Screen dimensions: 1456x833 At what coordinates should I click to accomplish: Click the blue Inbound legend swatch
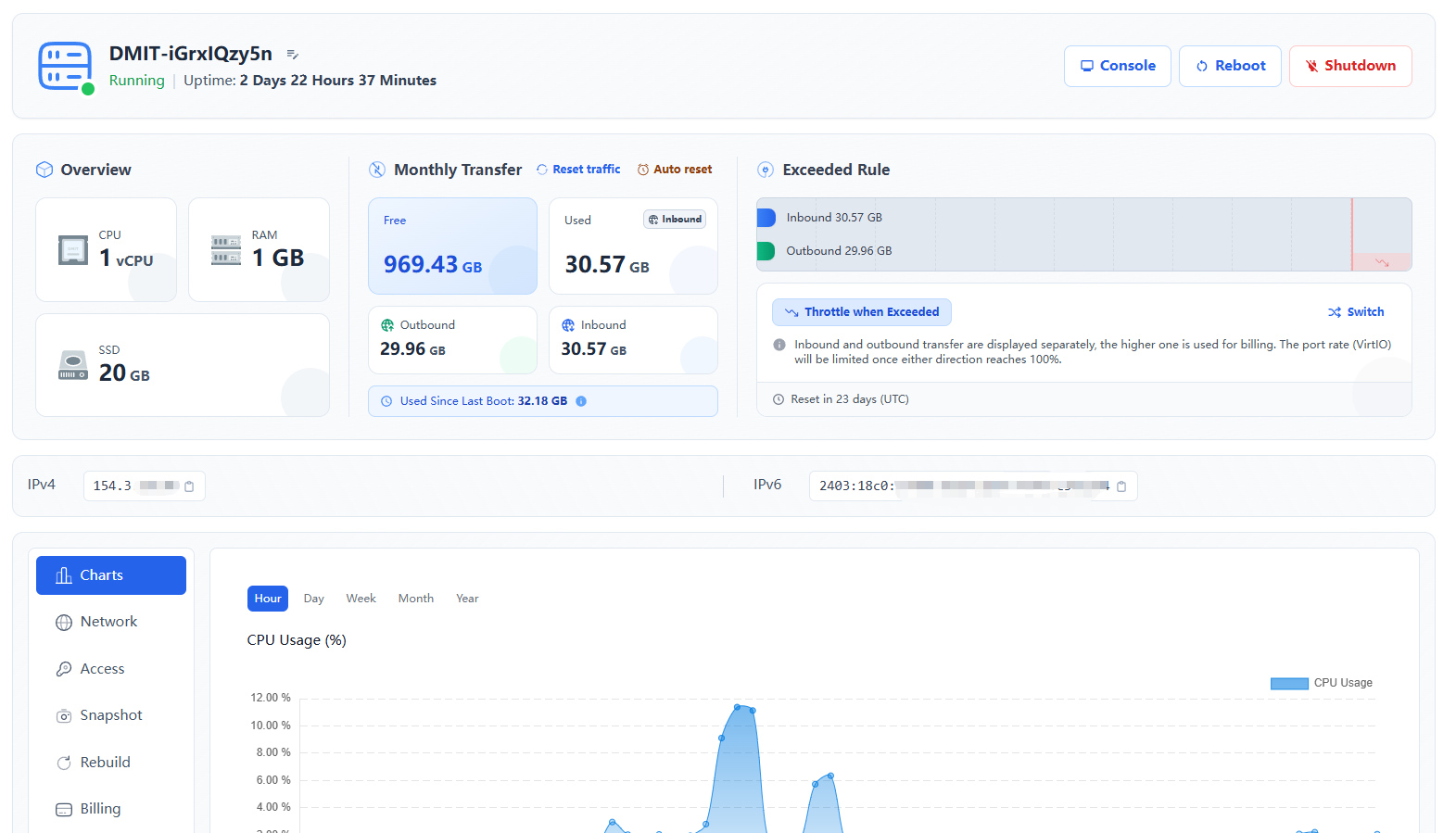point(766,218)
